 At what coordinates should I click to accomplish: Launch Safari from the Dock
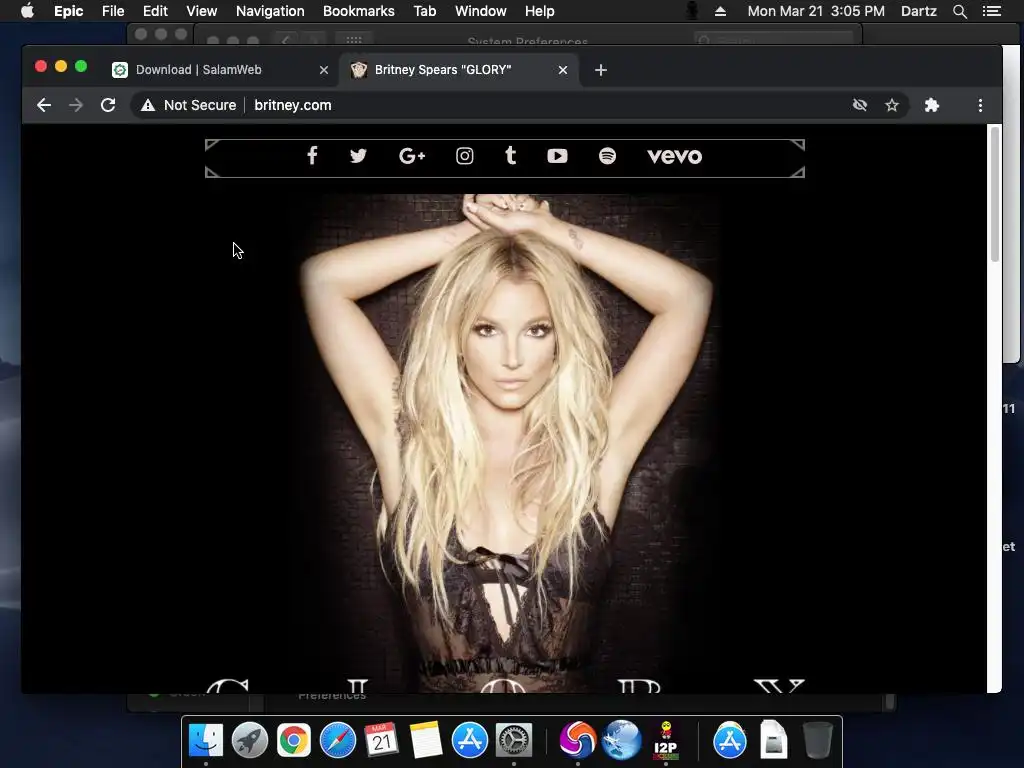point(338,740)
